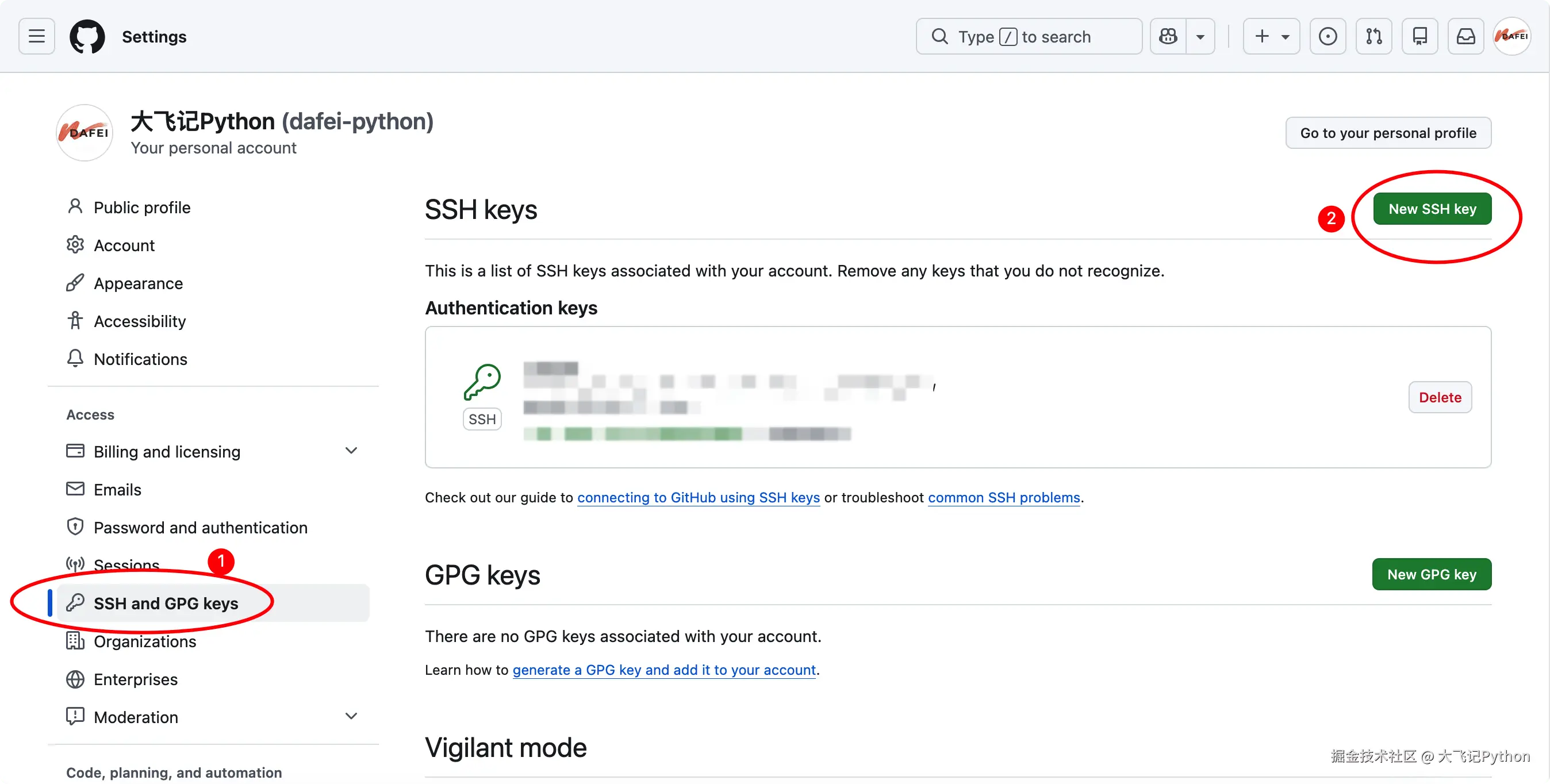1550x784 pixels.
Task: Open the plus create-new dropdown
Action: (x=1271, y=37)
